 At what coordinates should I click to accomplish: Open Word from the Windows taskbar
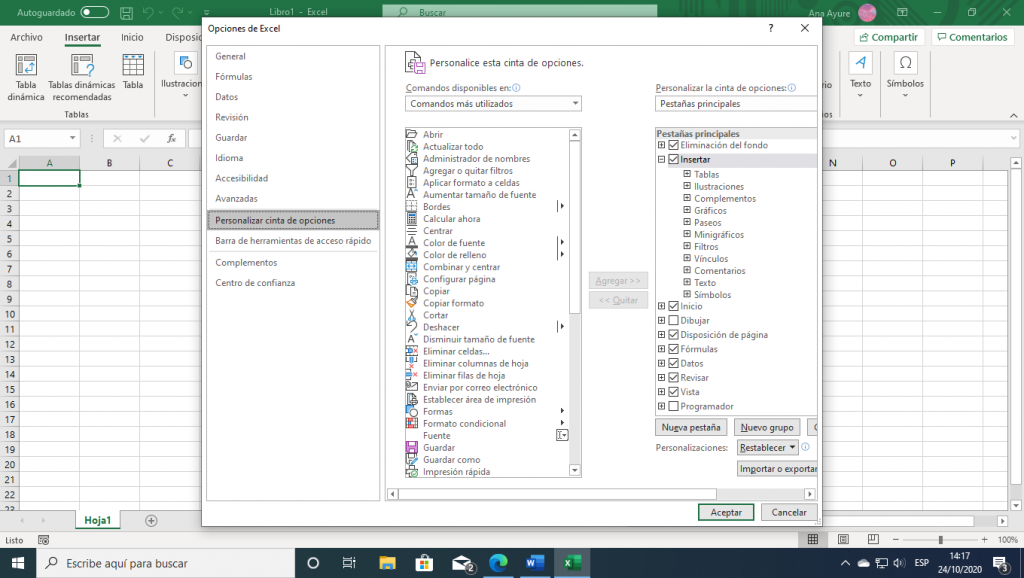(x=535, y=563)
